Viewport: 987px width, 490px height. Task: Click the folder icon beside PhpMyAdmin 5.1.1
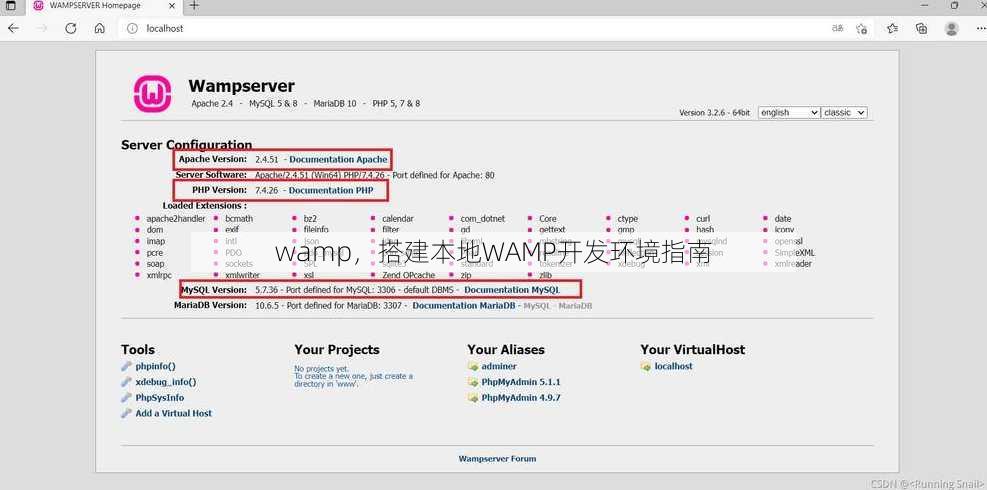(x=473, y=382)
